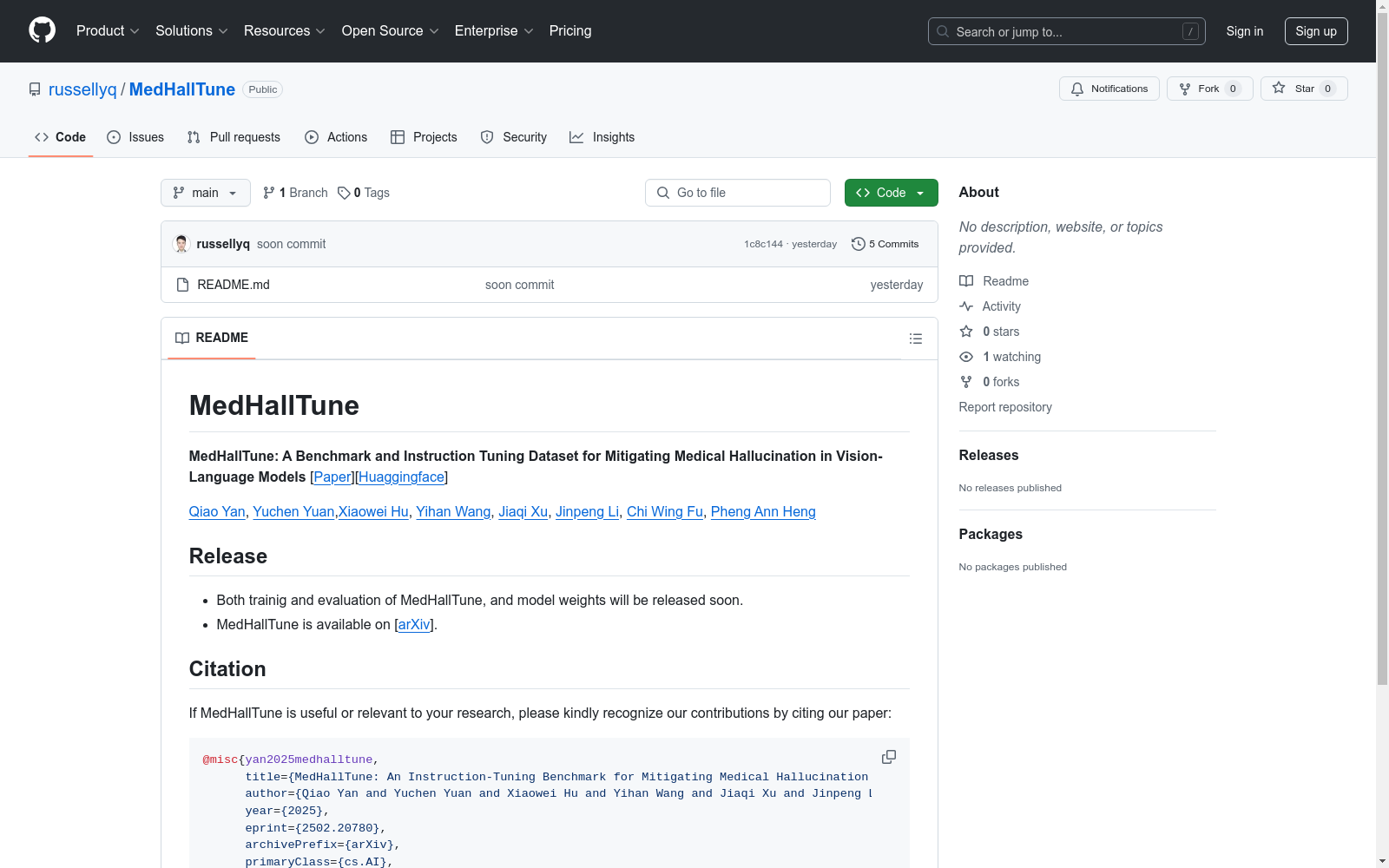The image size is (1389, 868).
Task: Click the Sign in link
Action: (1245, 31)
